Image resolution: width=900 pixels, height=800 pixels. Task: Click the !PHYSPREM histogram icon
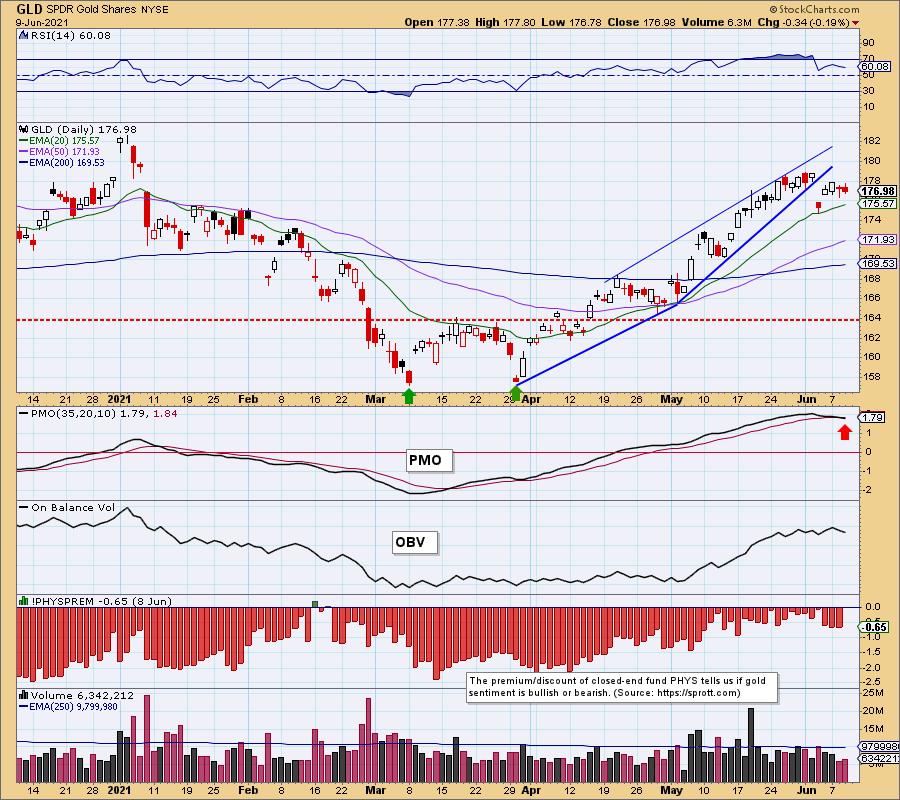click(24, 601)
